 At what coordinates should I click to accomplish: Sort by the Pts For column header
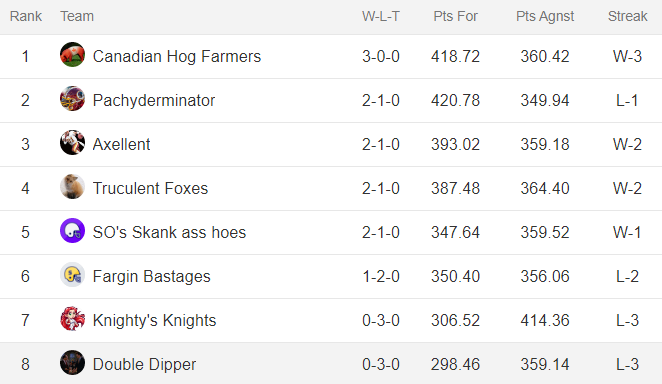[456, 16]
